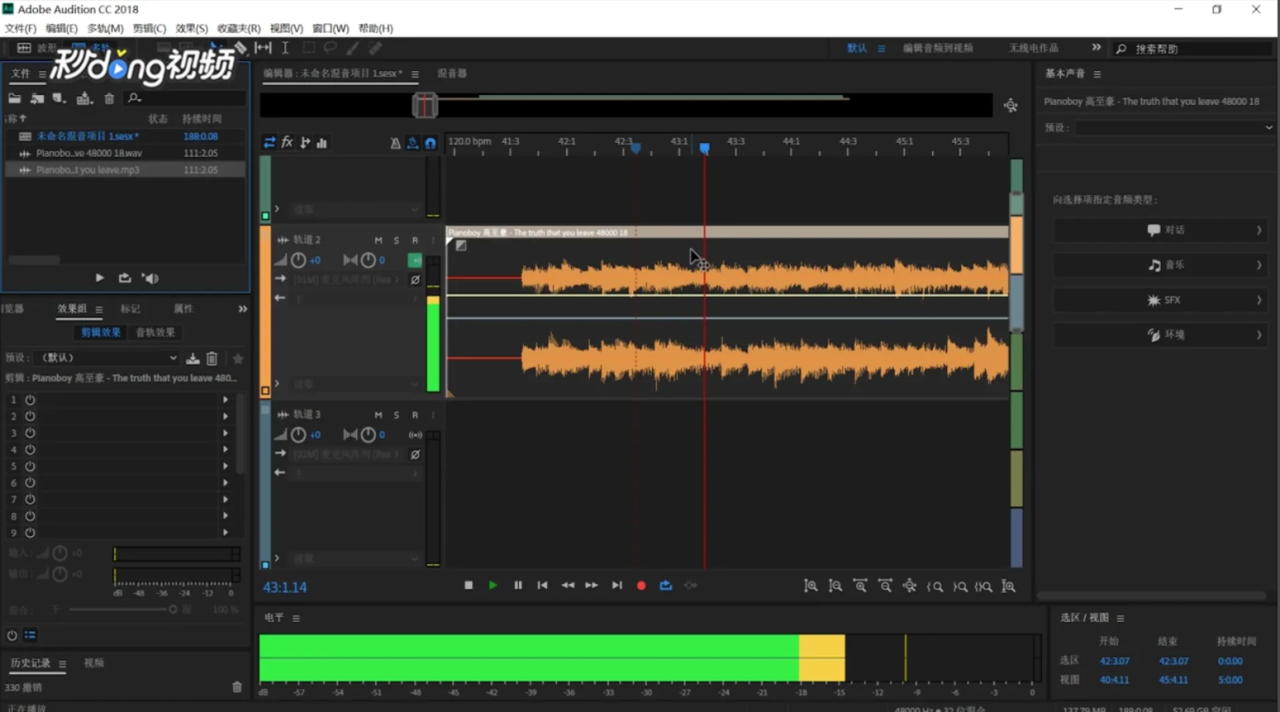Screen dimensions: 1280x712
Task: Open the 基本声音 panel menu
Action: coord(1097,74)
